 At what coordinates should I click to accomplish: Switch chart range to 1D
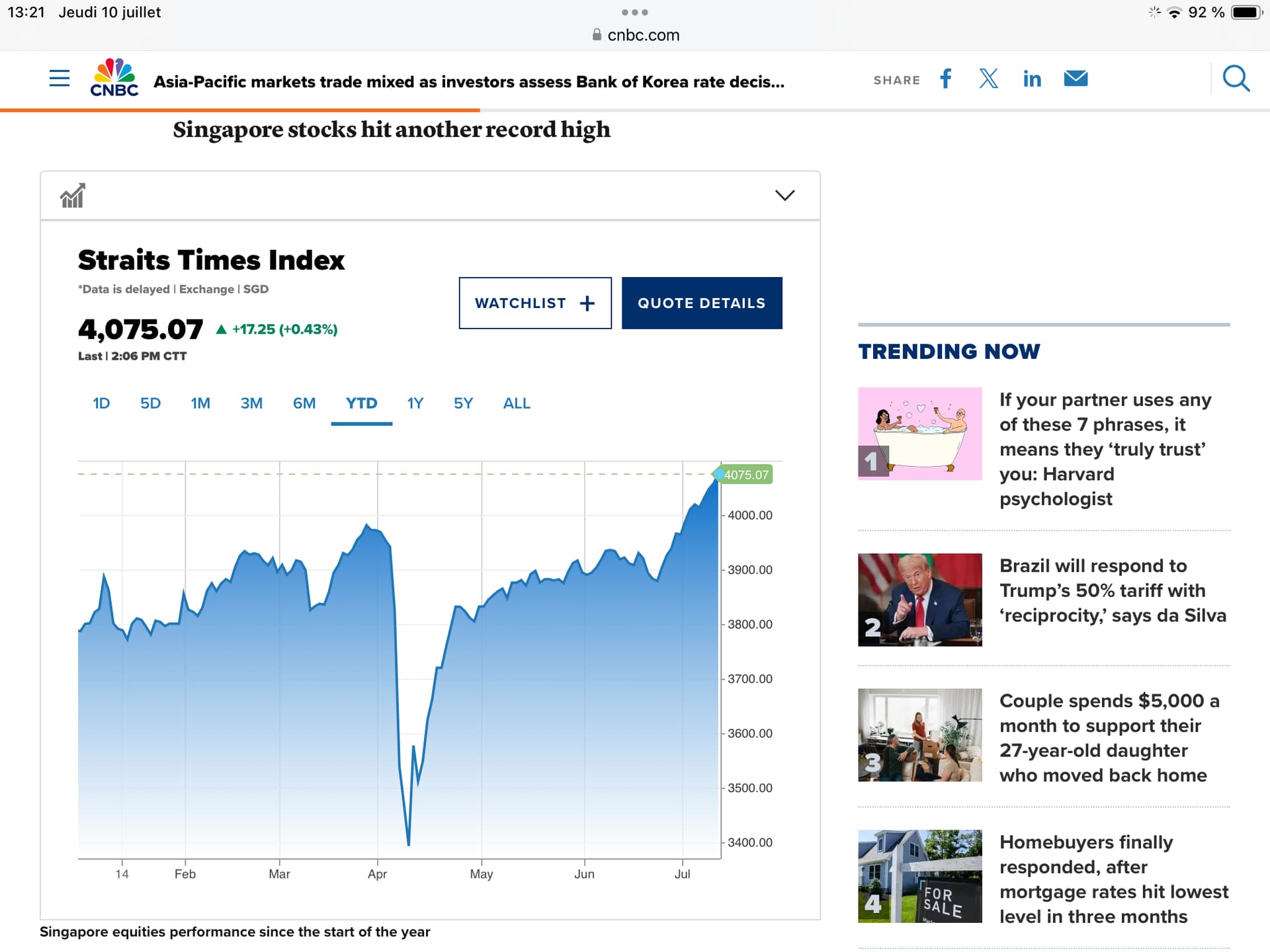(101, 403)
